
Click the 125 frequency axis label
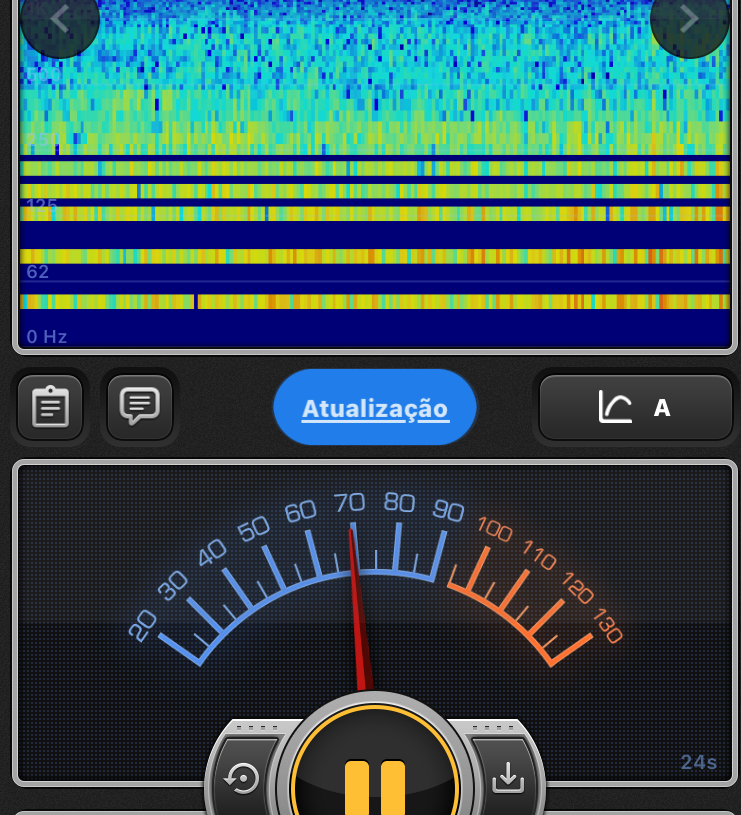[x=42, y=205]
